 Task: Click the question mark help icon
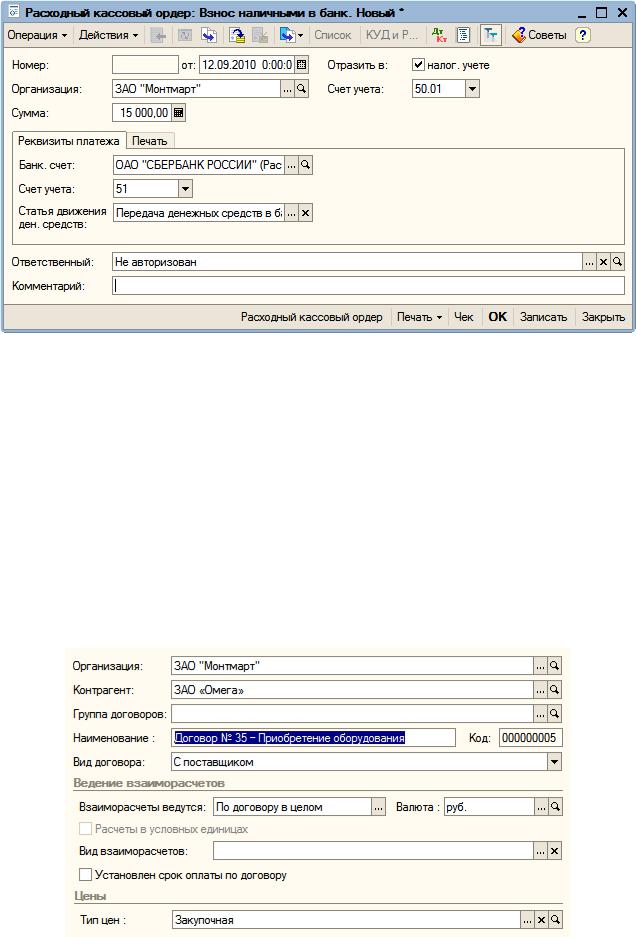pos(583,35)
